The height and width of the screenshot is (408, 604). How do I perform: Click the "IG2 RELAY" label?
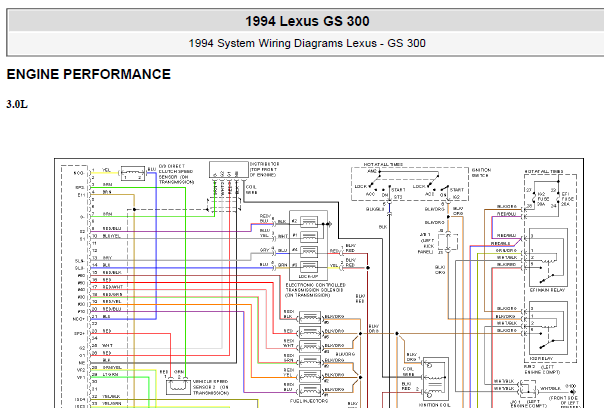pyautogui.click(x=541, y=358)
